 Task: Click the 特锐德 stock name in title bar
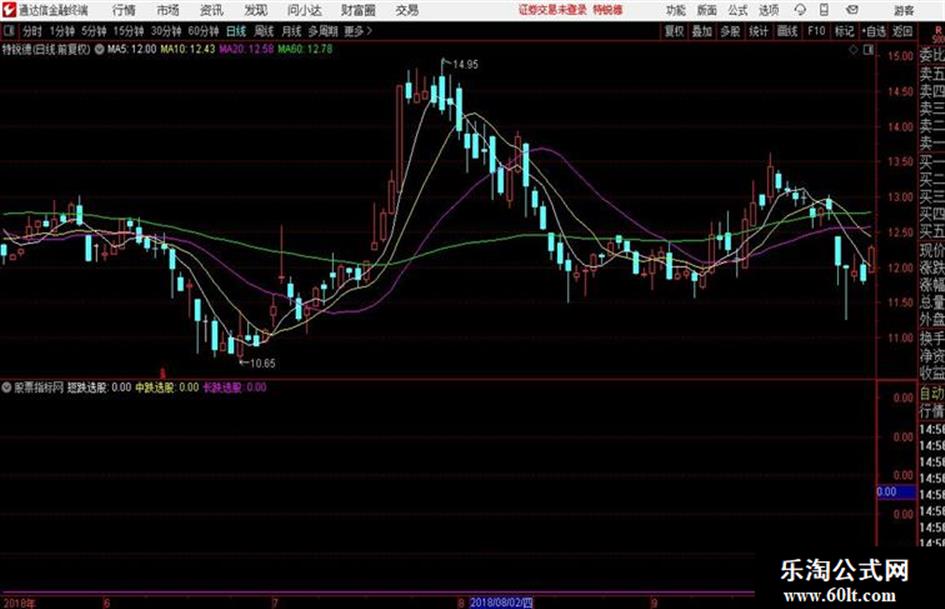tap(608, 10)
